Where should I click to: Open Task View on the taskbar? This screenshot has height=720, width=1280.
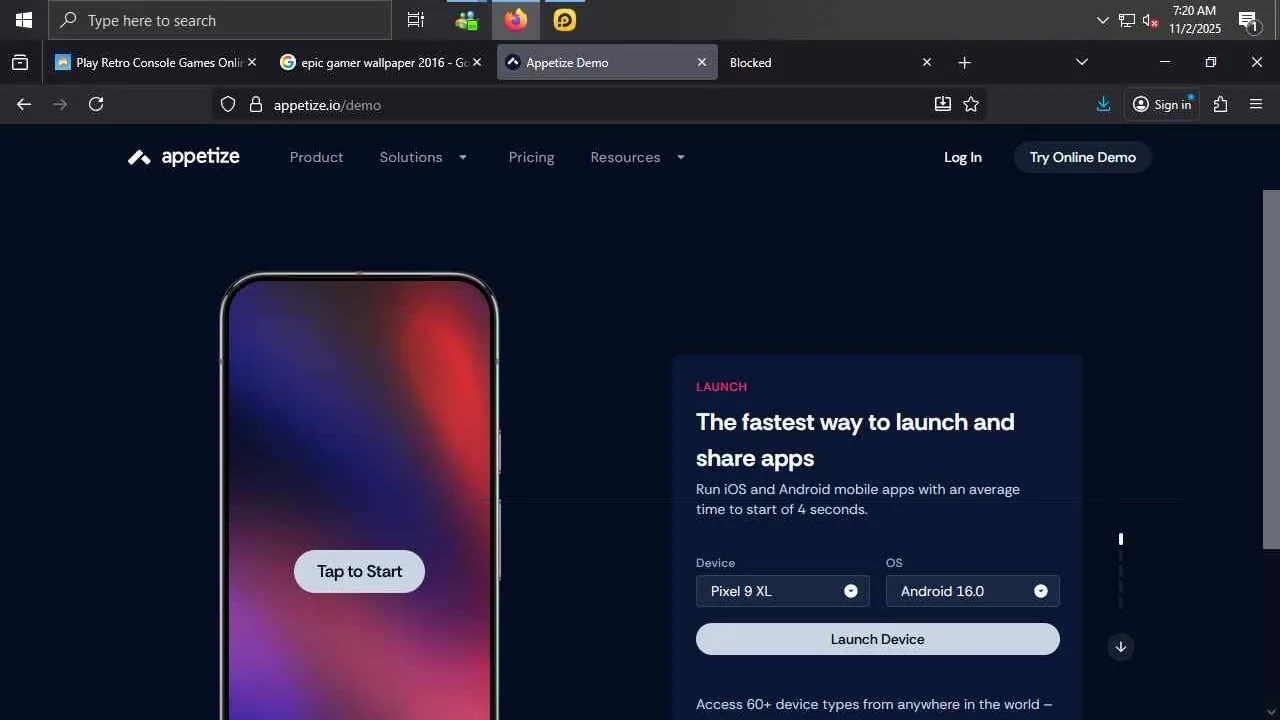[416, 20]
